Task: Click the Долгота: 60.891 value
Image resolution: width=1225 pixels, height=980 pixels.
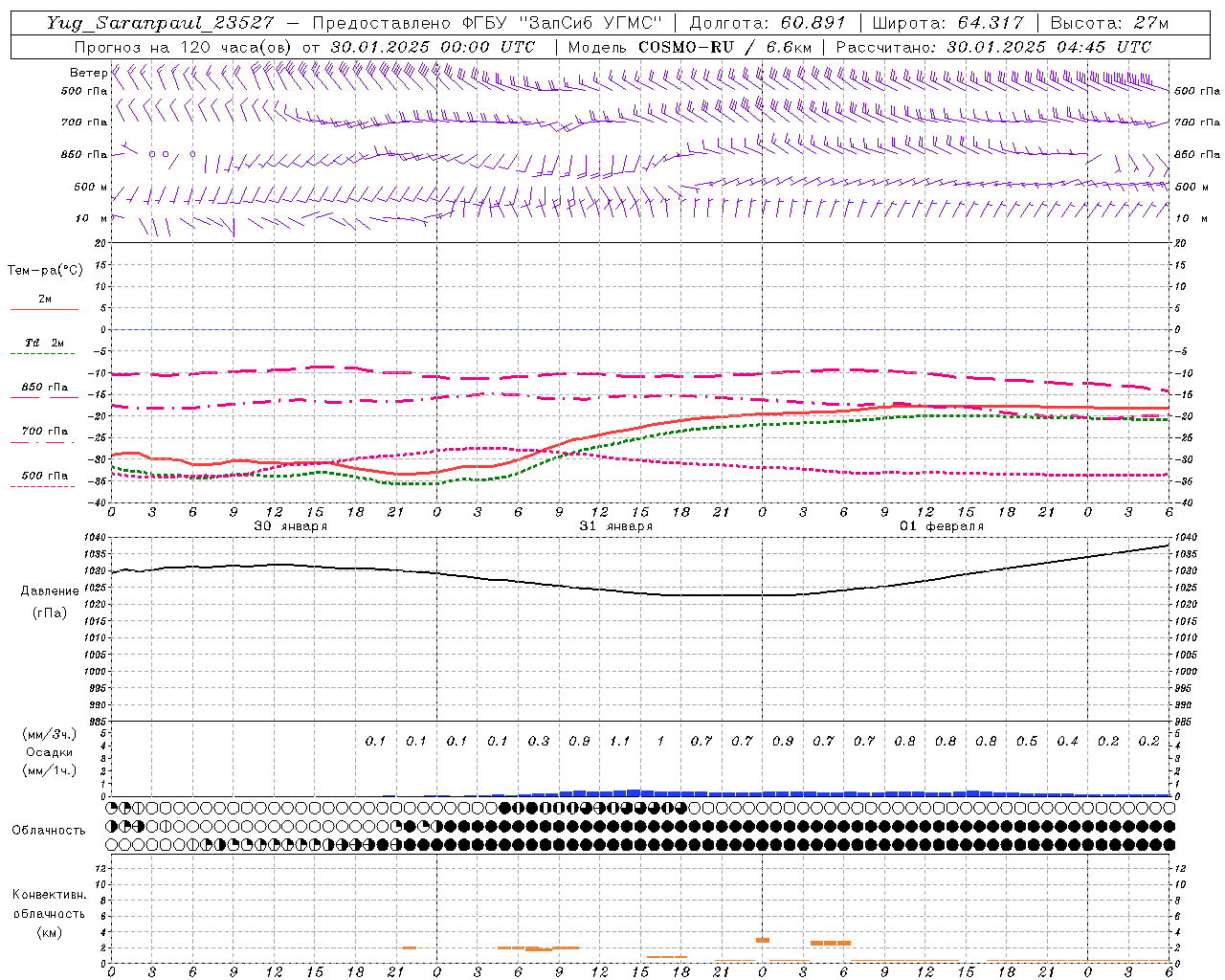Action: coord(768,23)
